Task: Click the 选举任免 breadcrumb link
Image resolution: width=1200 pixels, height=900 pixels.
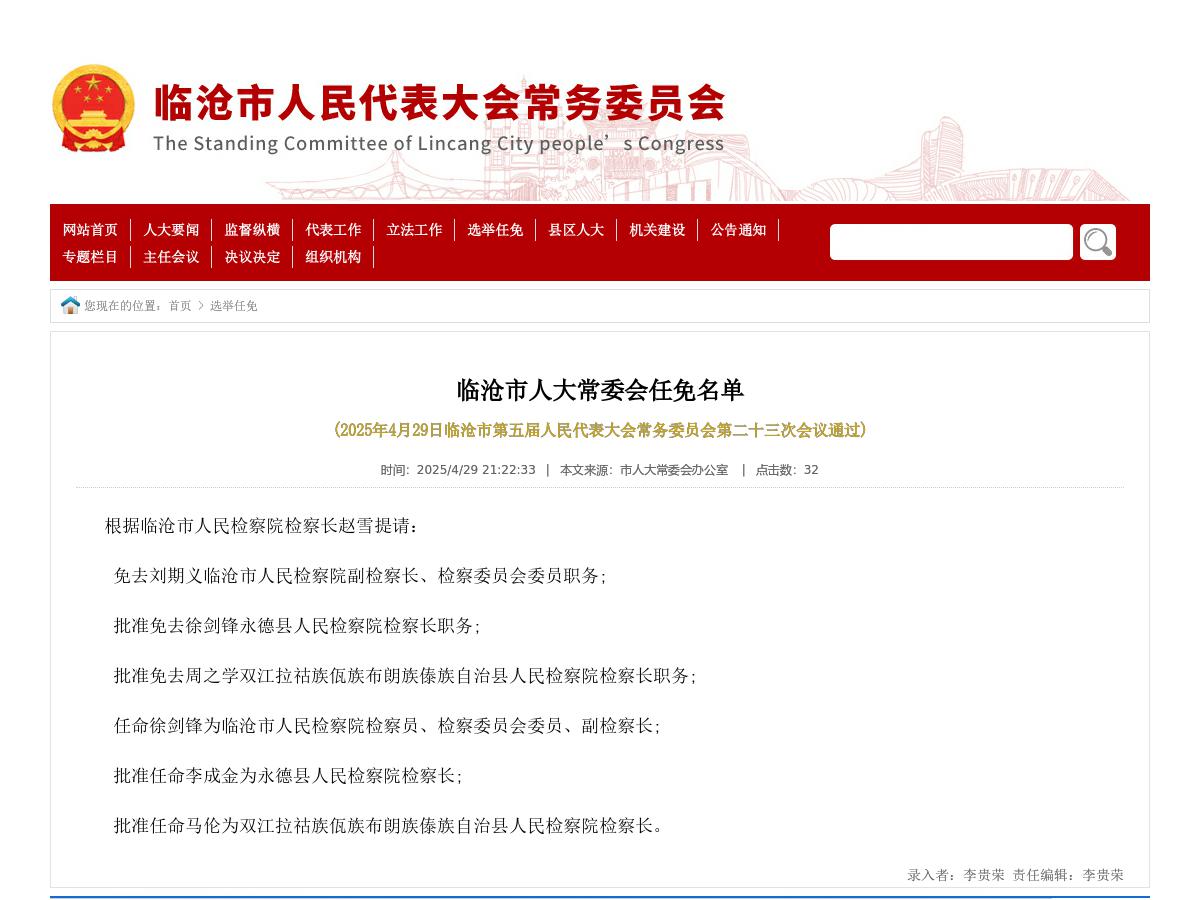Action: point(233,306)
